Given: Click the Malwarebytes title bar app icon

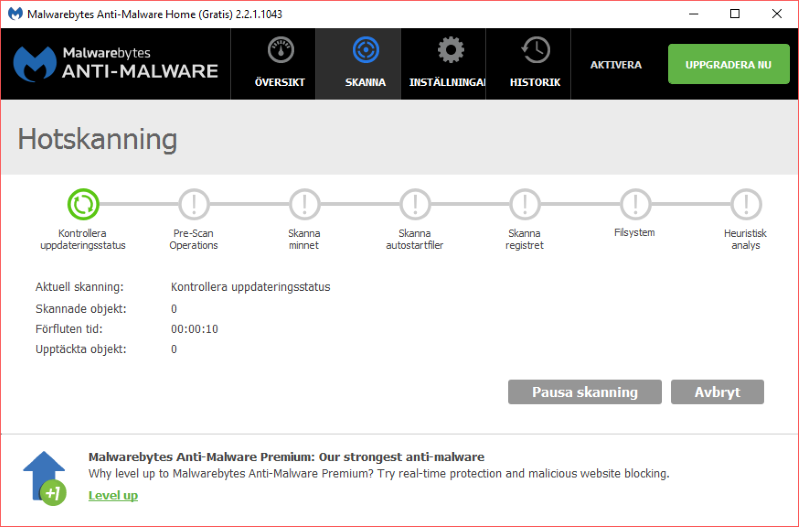Looking at the screenshot, I should (x=15, y=14).
